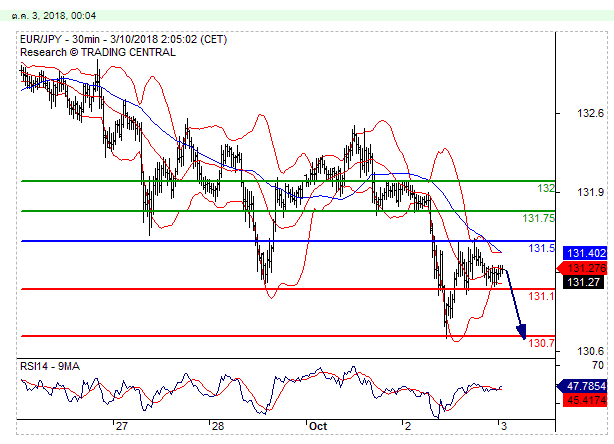Click the date axis label 3
This screenshot has width=614, height=444.
[x=504, y=426]
